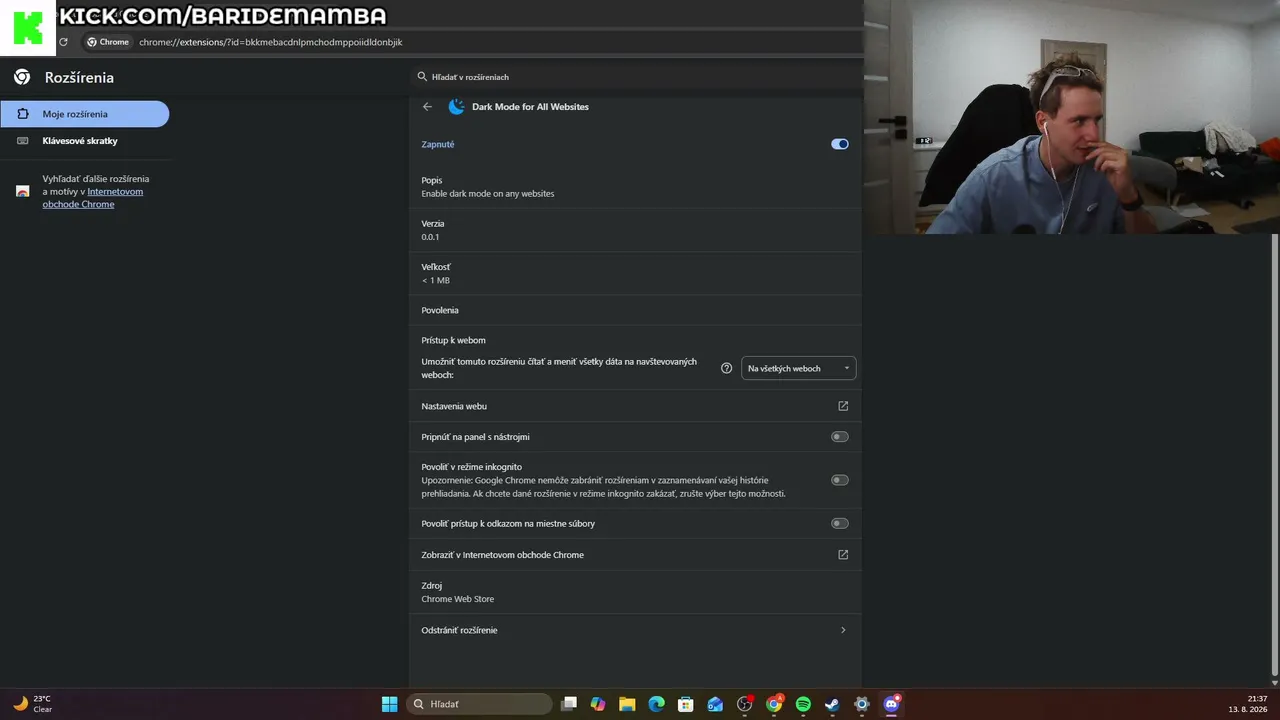The height and width of the screenshot is (720, 1280).
Task: Go back using the arrow beside Dark Mode title
Action: (427, 107)
